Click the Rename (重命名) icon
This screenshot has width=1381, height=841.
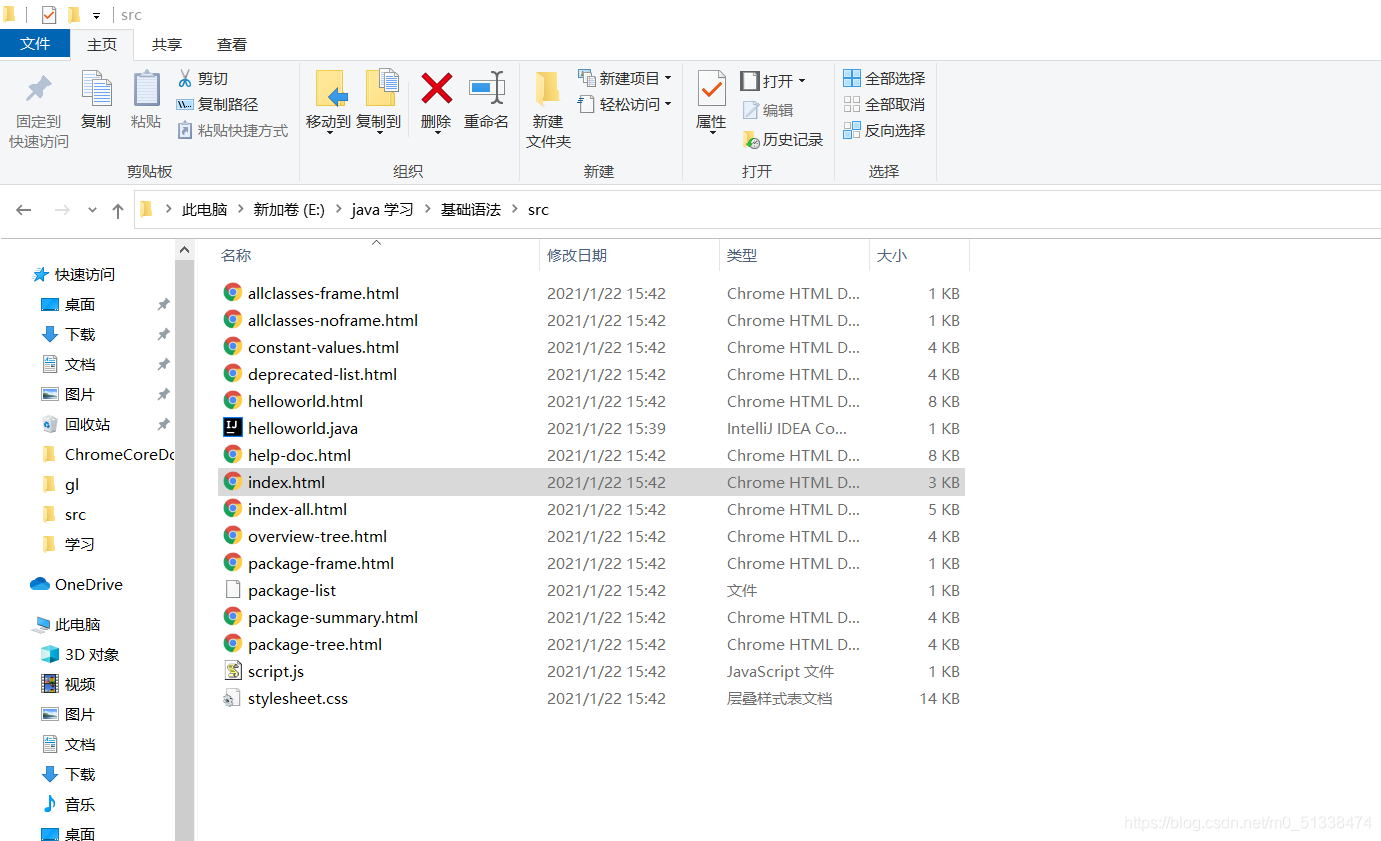(x=486, y=88)
